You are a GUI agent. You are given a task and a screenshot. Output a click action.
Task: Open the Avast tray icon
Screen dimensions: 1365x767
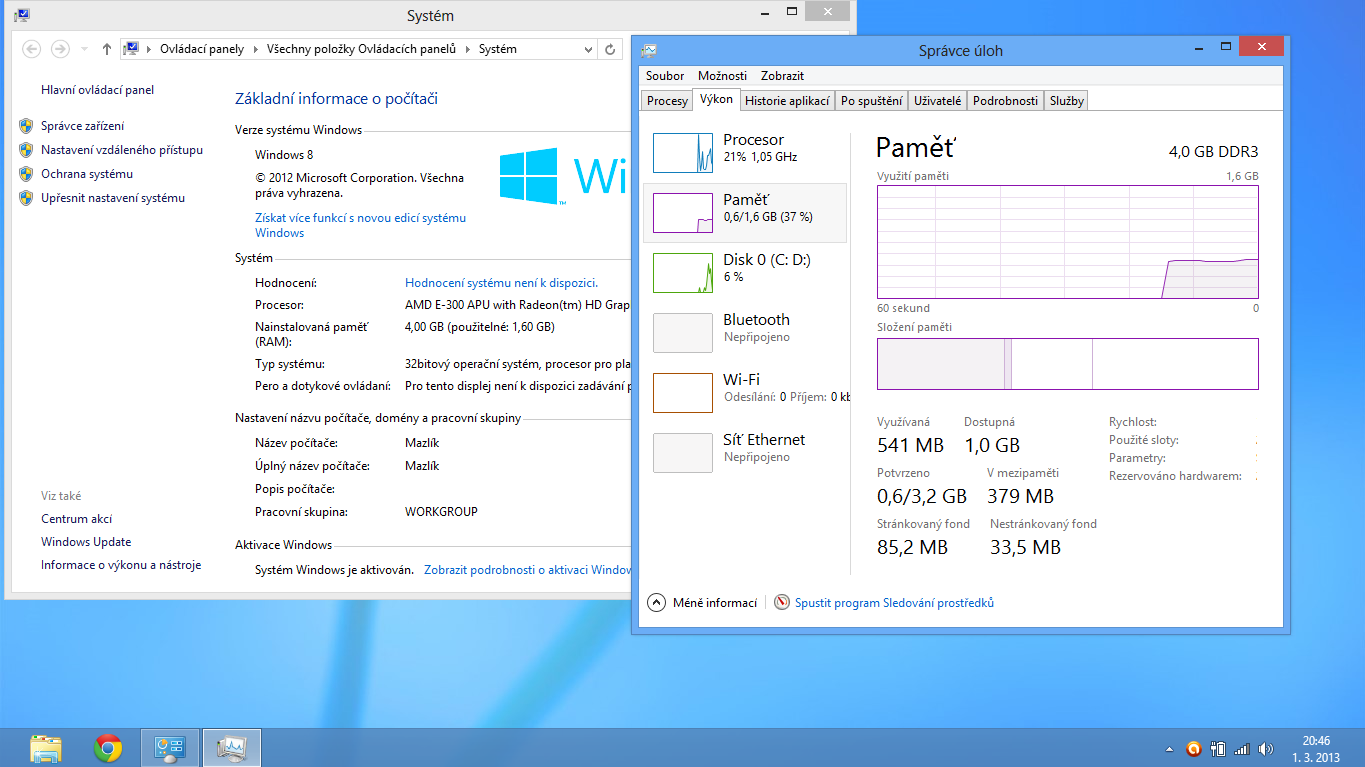(x=1193, y=748)
